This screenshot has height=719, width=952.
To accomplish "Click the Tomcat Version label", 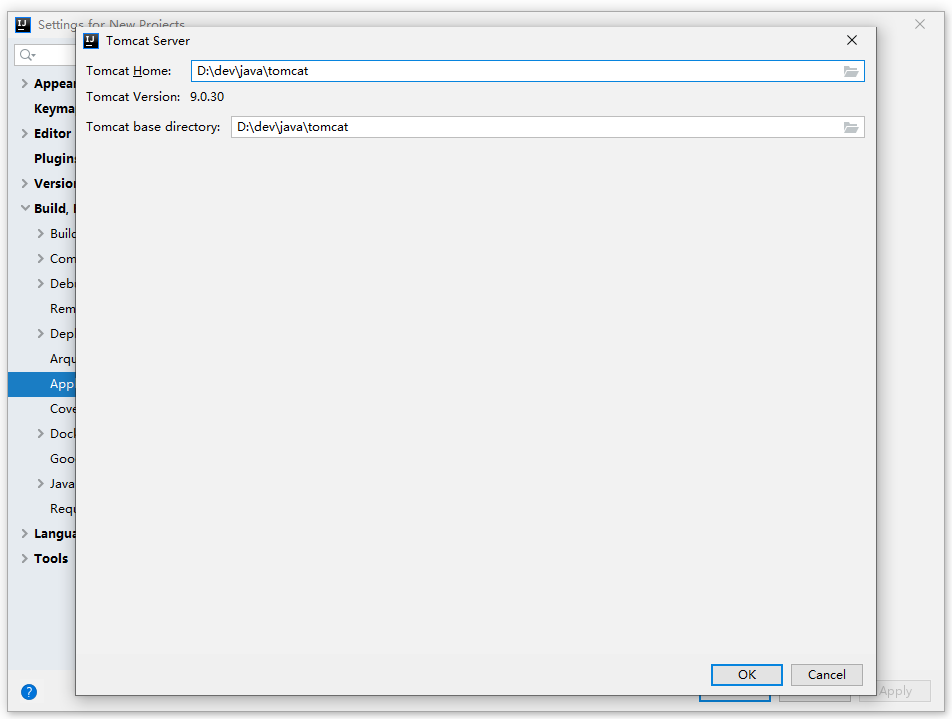I will (133, 97).
